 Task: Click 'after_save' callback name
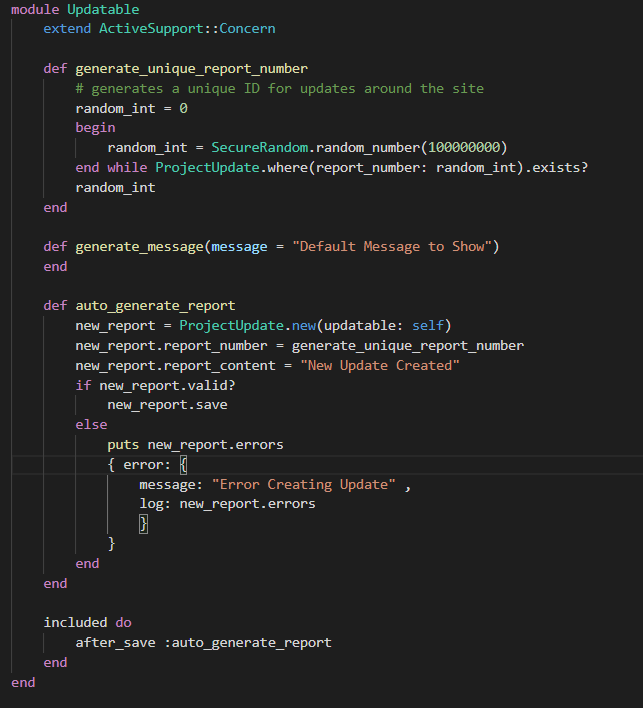click(115, 643)
